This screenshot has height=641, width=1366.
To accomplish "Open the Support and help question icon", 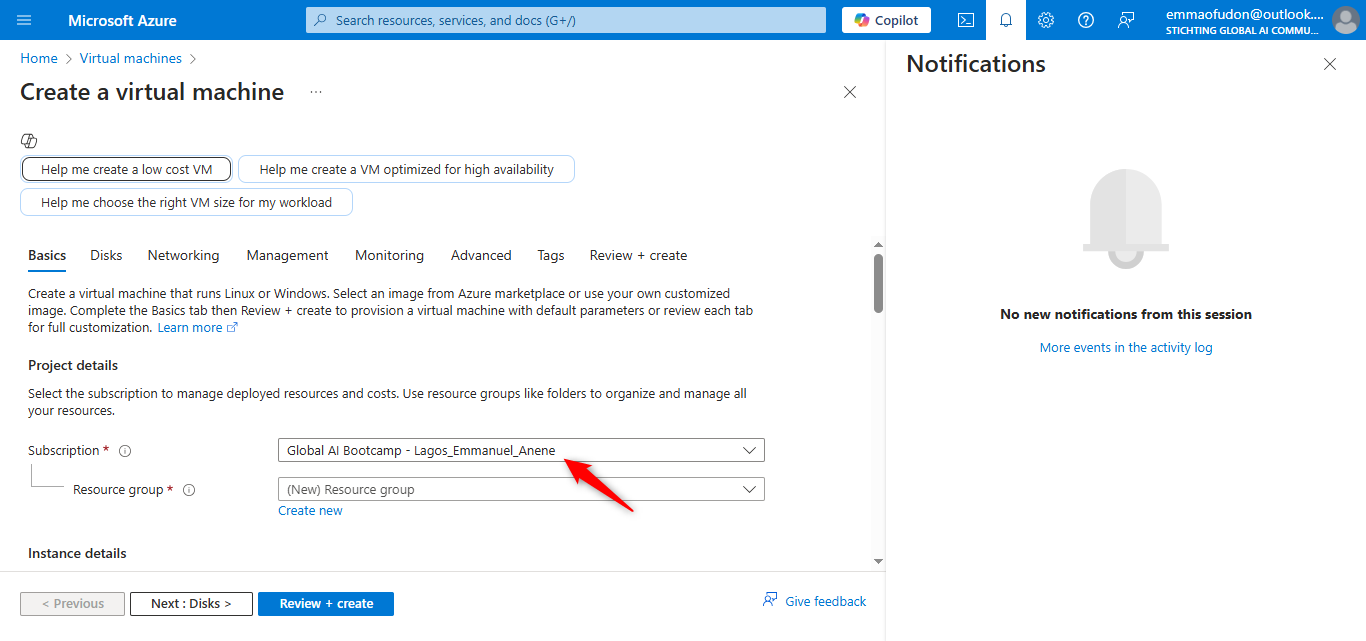I will click(x=1086, y=20).
